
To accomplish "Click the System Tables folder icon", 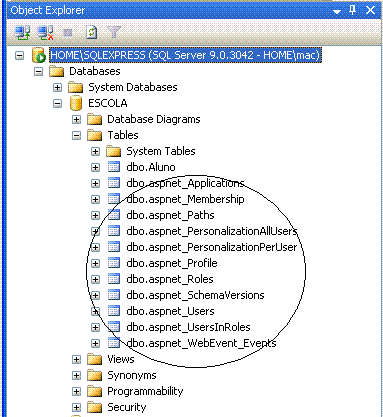I will point(113,151).
